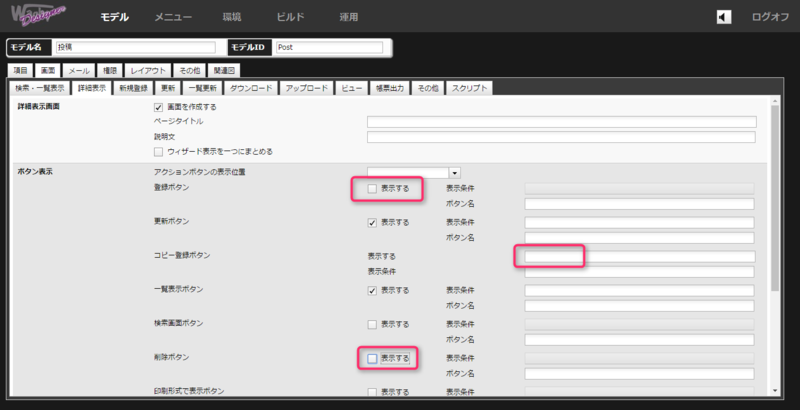Image resolution: width=800 pixels, height=410 pixels.
Task: Open the 更新 sub-tab
Action: click(168, 88)
